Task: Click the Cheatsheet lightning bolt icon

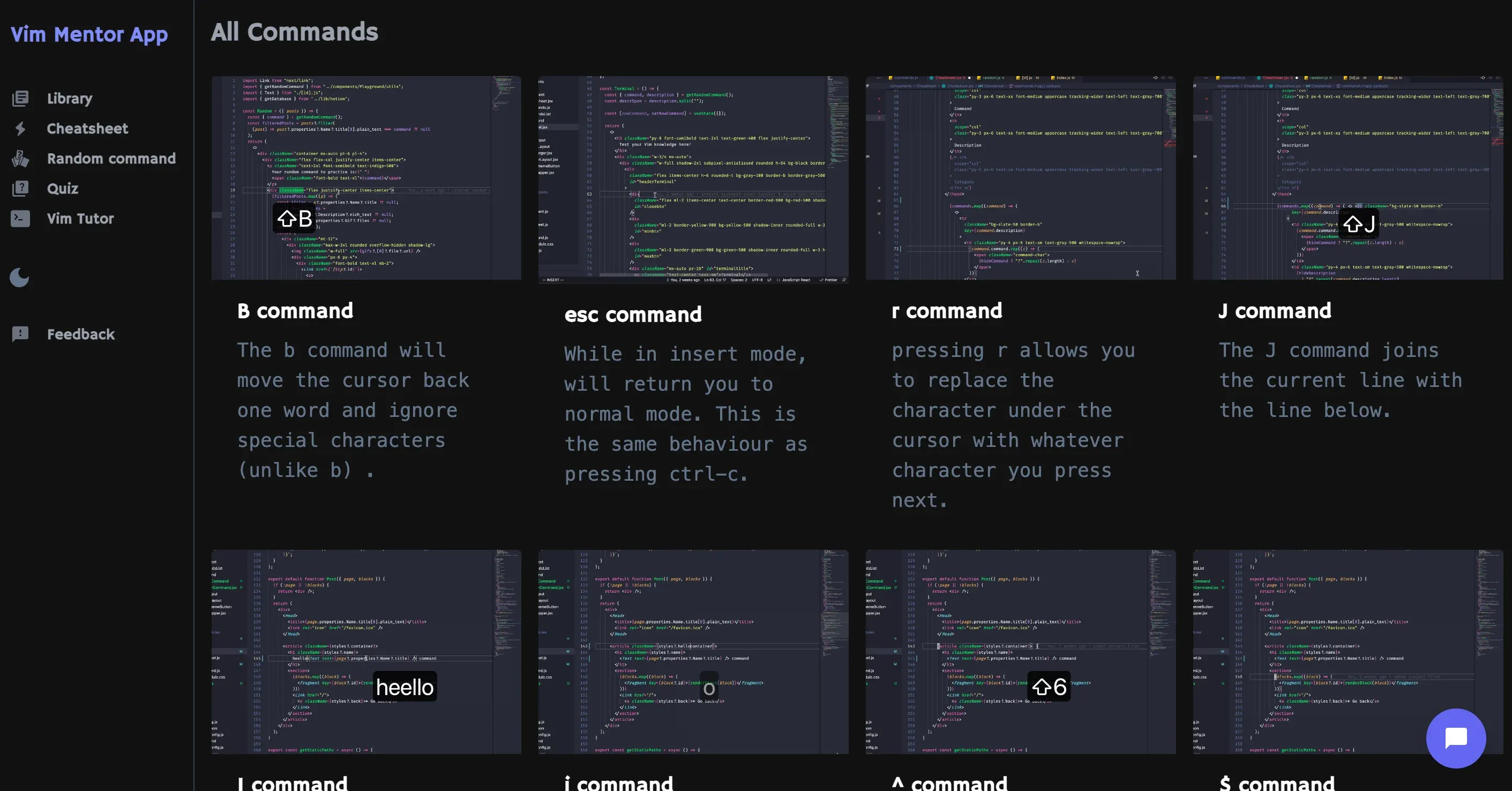Action: pyautogui.click(x=20, y=129)
